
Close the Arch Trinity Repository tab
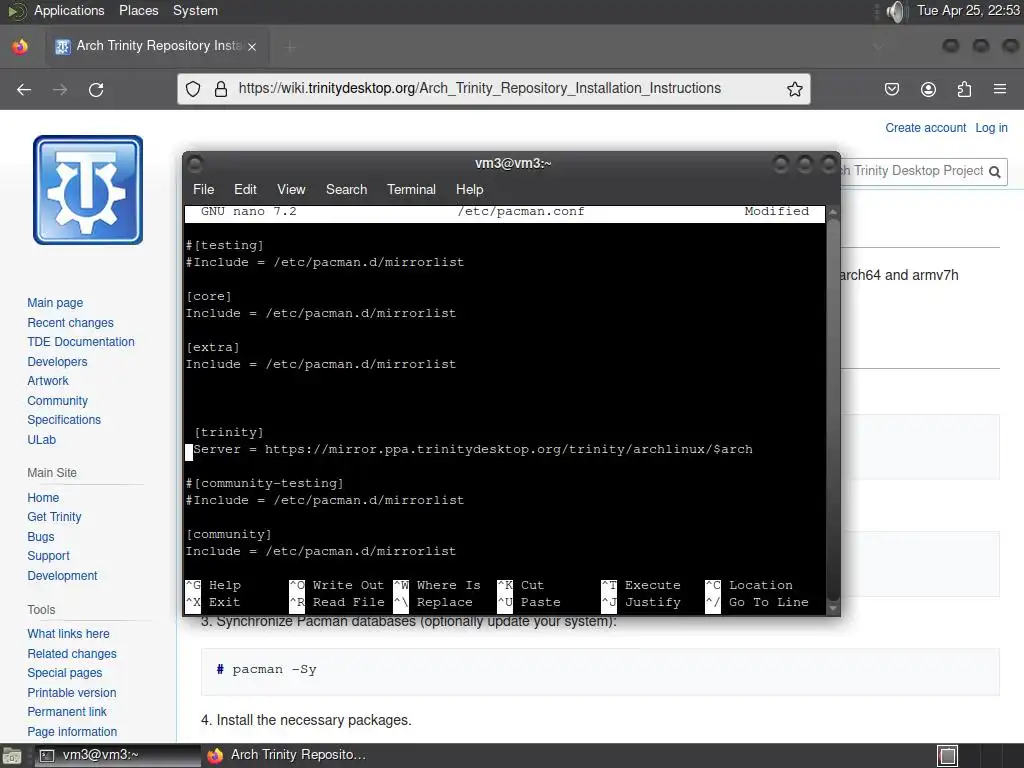(x=252, y=46)
